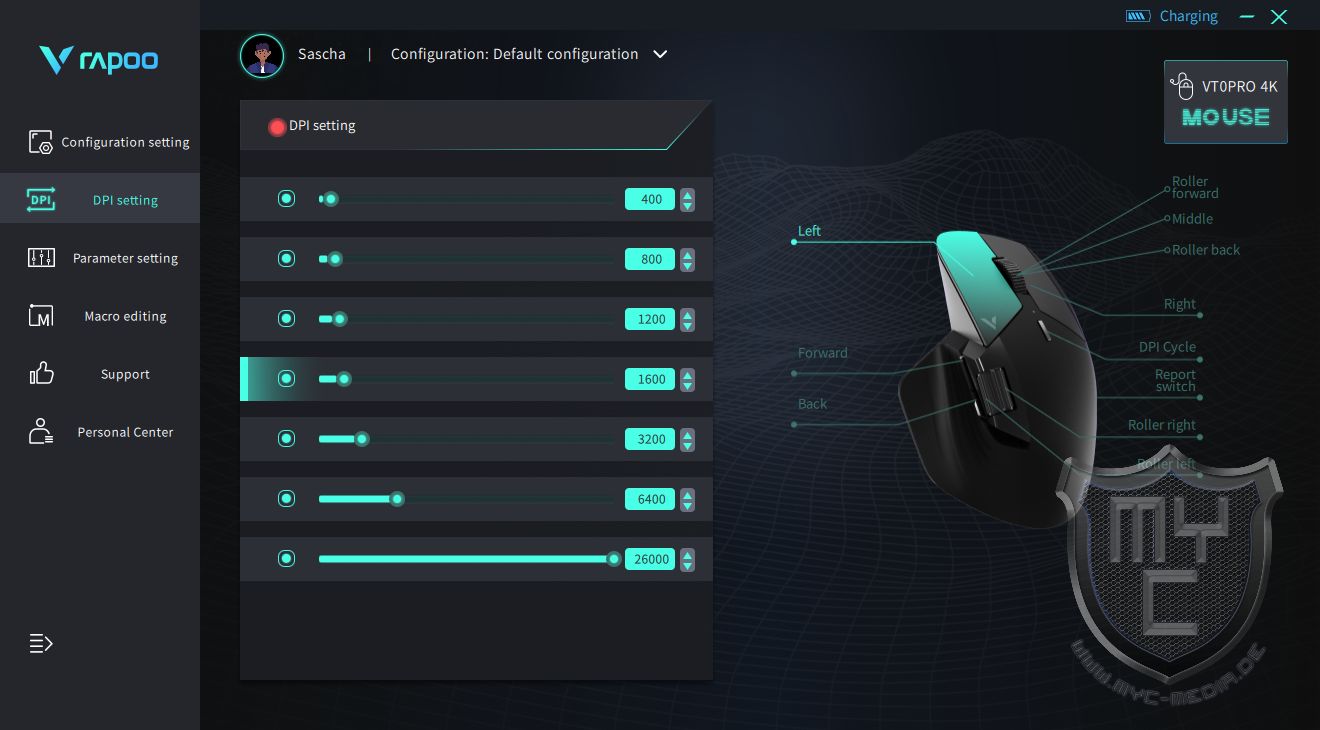
Task: Select the 3200 DPI radio button
Action: click(287, 439)
